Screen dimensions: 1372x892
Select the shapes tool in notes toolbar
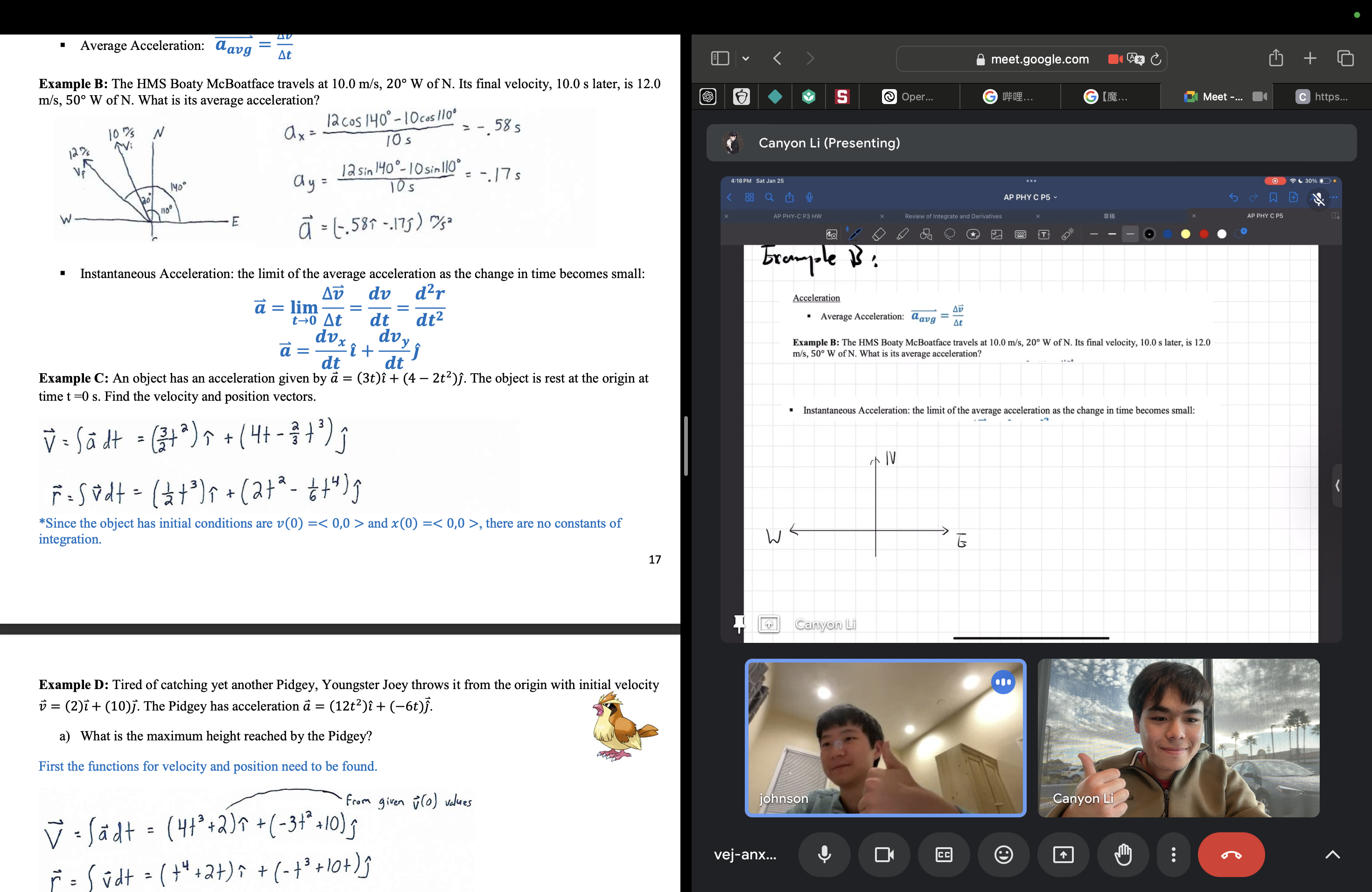pyautogui.click(x=926, y=234)
